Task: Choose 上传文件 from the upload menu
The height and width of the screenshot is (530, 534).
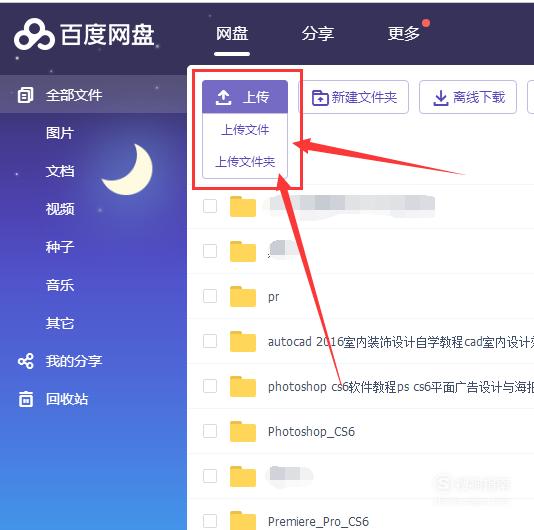Action: 245,130
